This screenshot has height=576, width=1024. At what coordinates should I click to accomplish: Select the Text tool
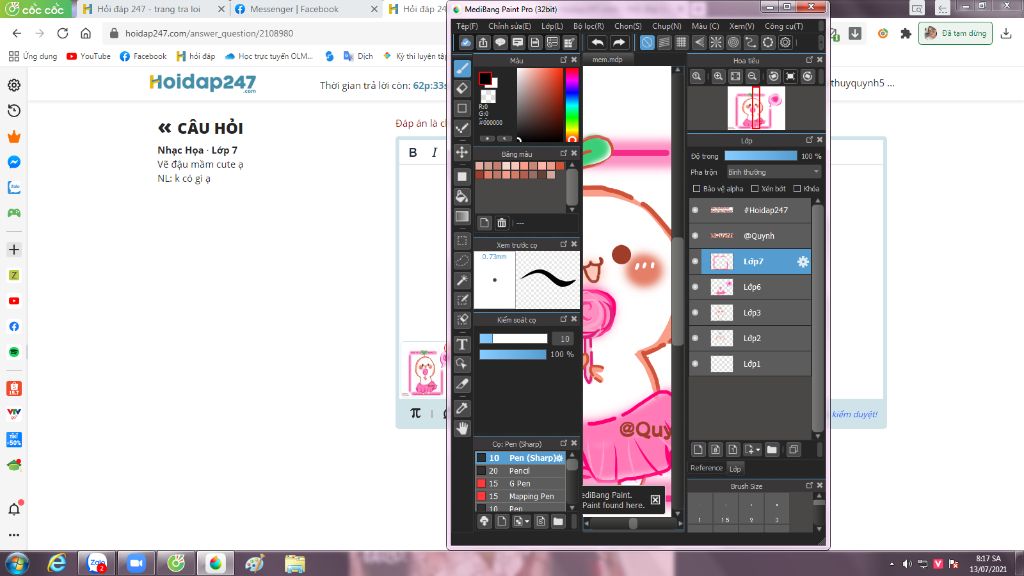click(x=462, y=344)
